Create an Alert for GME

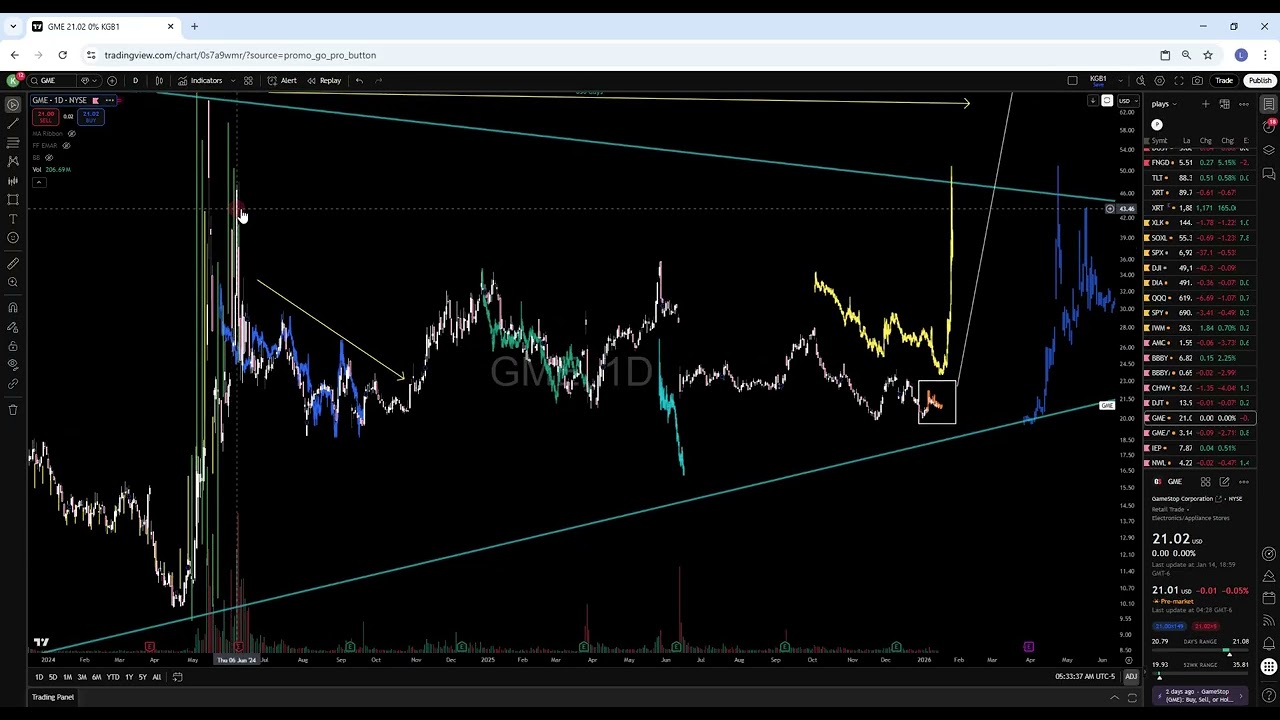click(282, 80)
